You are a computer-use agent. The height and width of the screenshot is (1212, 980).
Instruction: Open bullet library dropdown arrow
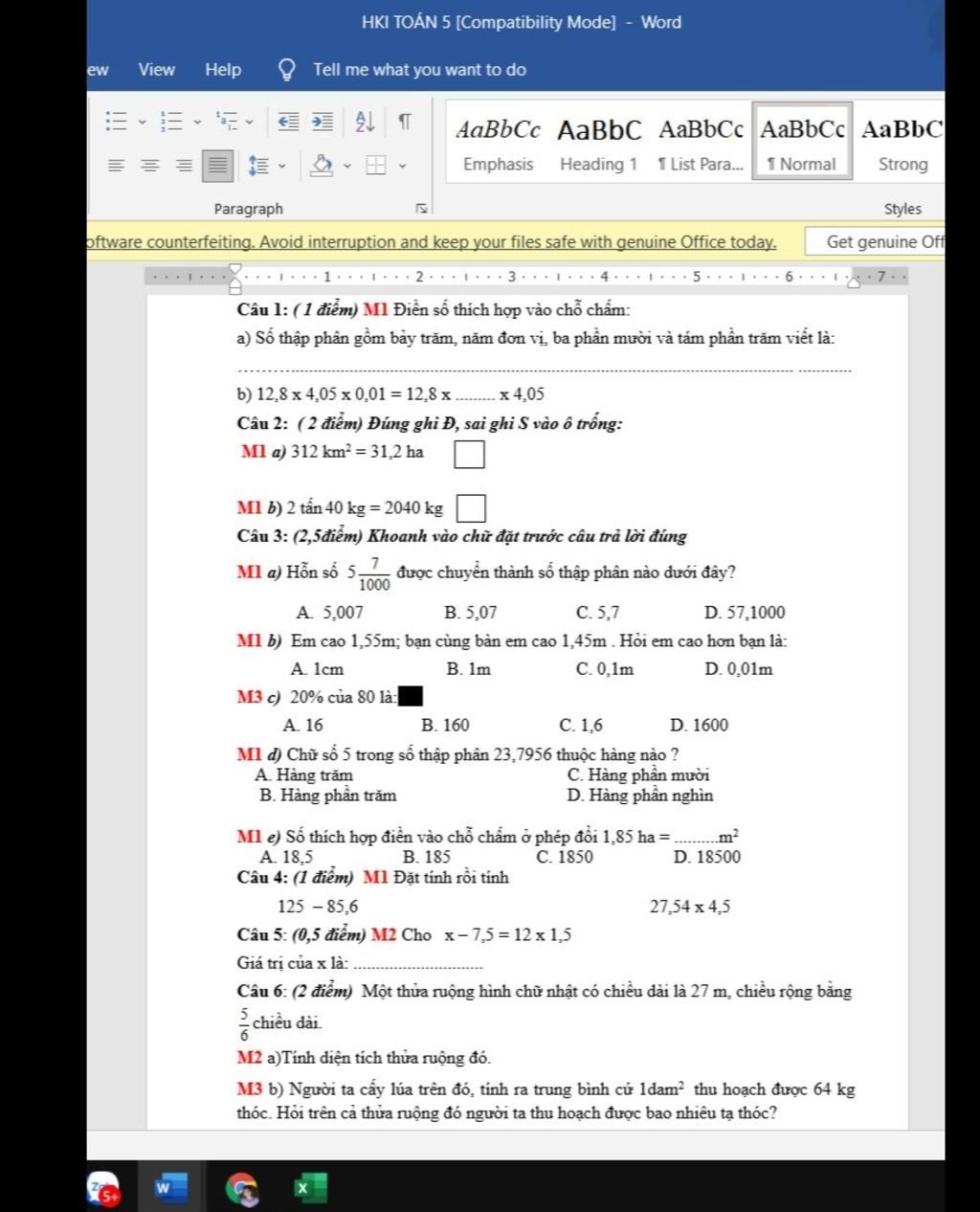click(x=143, y=122)
